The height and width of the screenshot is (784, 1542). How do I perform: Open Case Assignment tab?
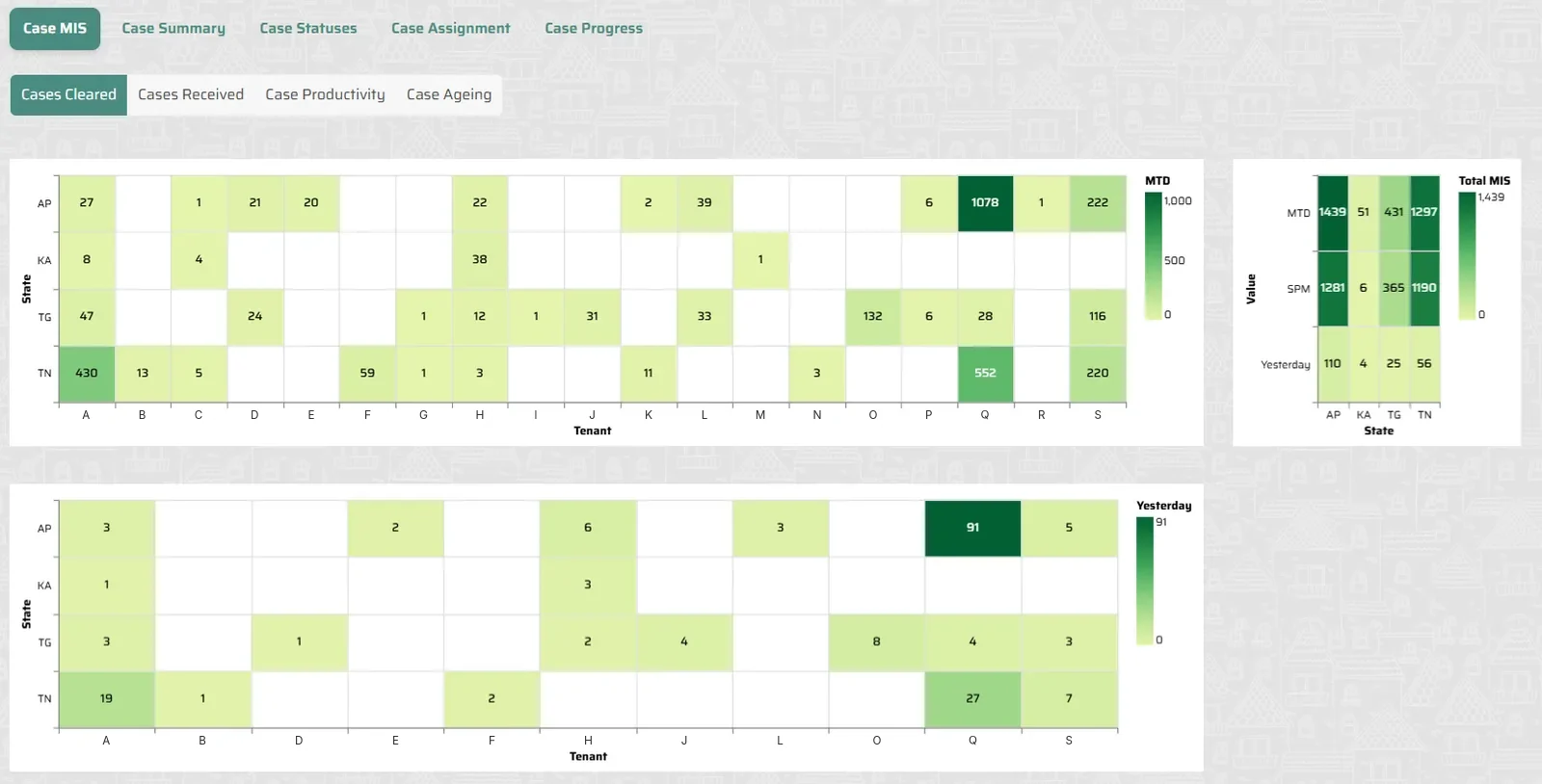tap(451, 29)
